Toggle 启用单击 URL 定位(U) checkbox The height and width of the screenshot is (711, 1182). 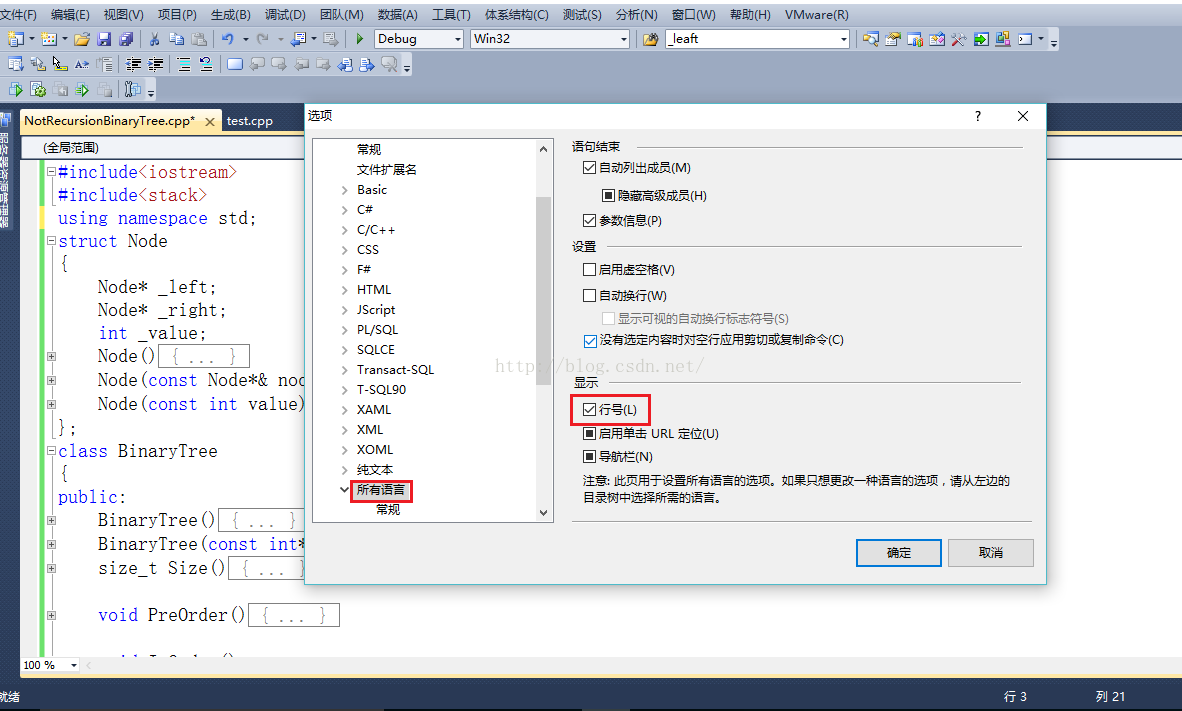click(589, 434)
